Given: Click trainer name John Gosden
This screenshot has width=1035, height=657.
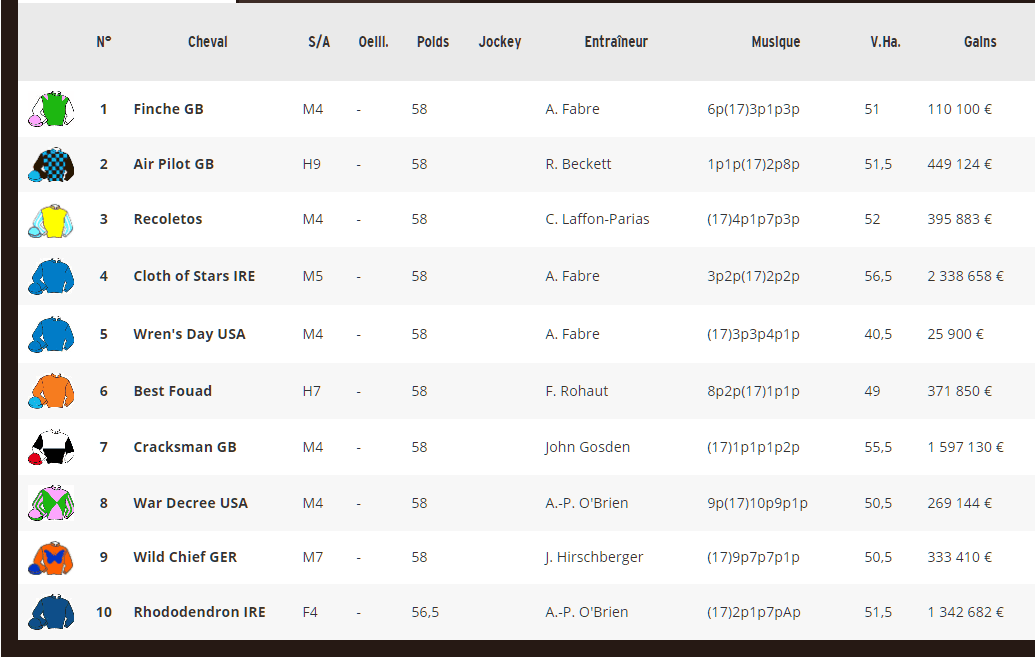Looking at the screenshot, I should tap(587, 447).
